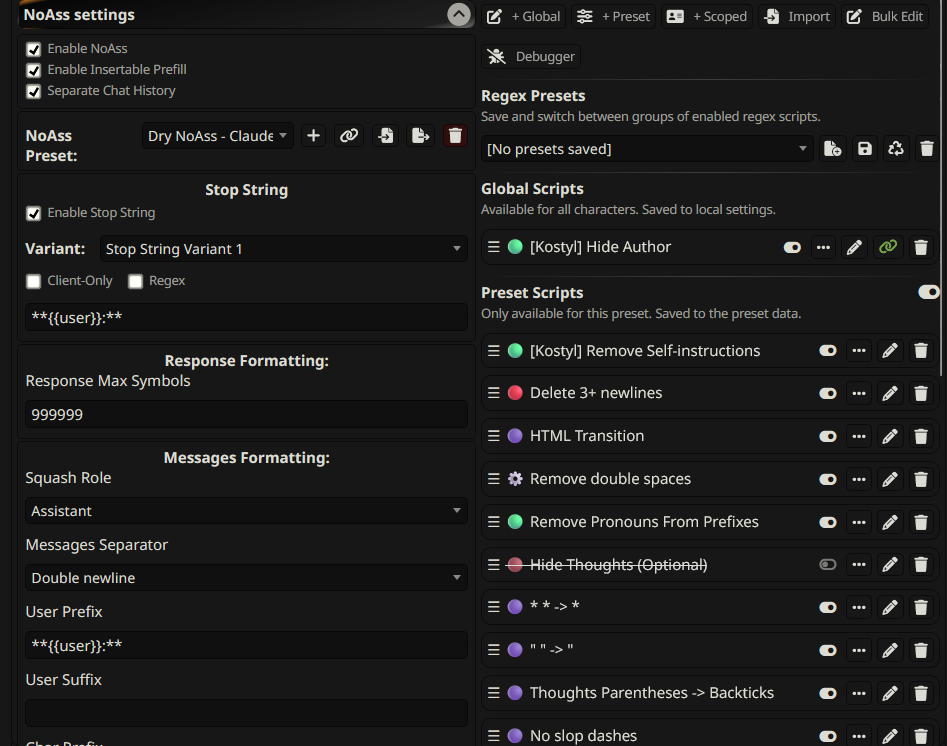Edit the Kostyl Hide Author script pencil icon
Image resolution: width=947 pixels, height=746 pixels.
coord(854,247)
